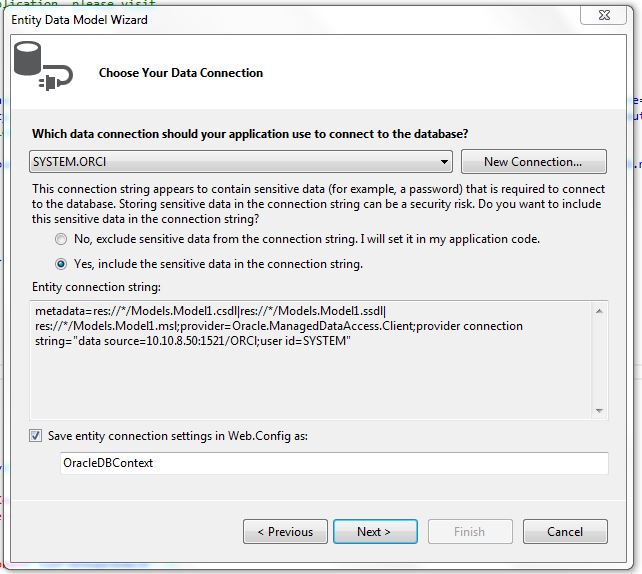Screen dimensions: 642x574
Task: Click the database plug wizard icon
Action: click(43, 66)
